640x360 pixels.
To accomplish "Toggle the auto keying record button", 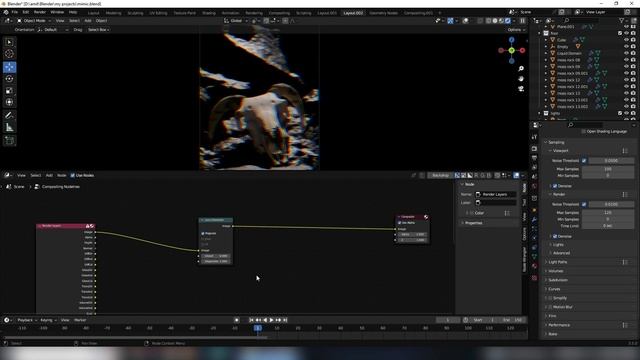I will coord(237,320).
